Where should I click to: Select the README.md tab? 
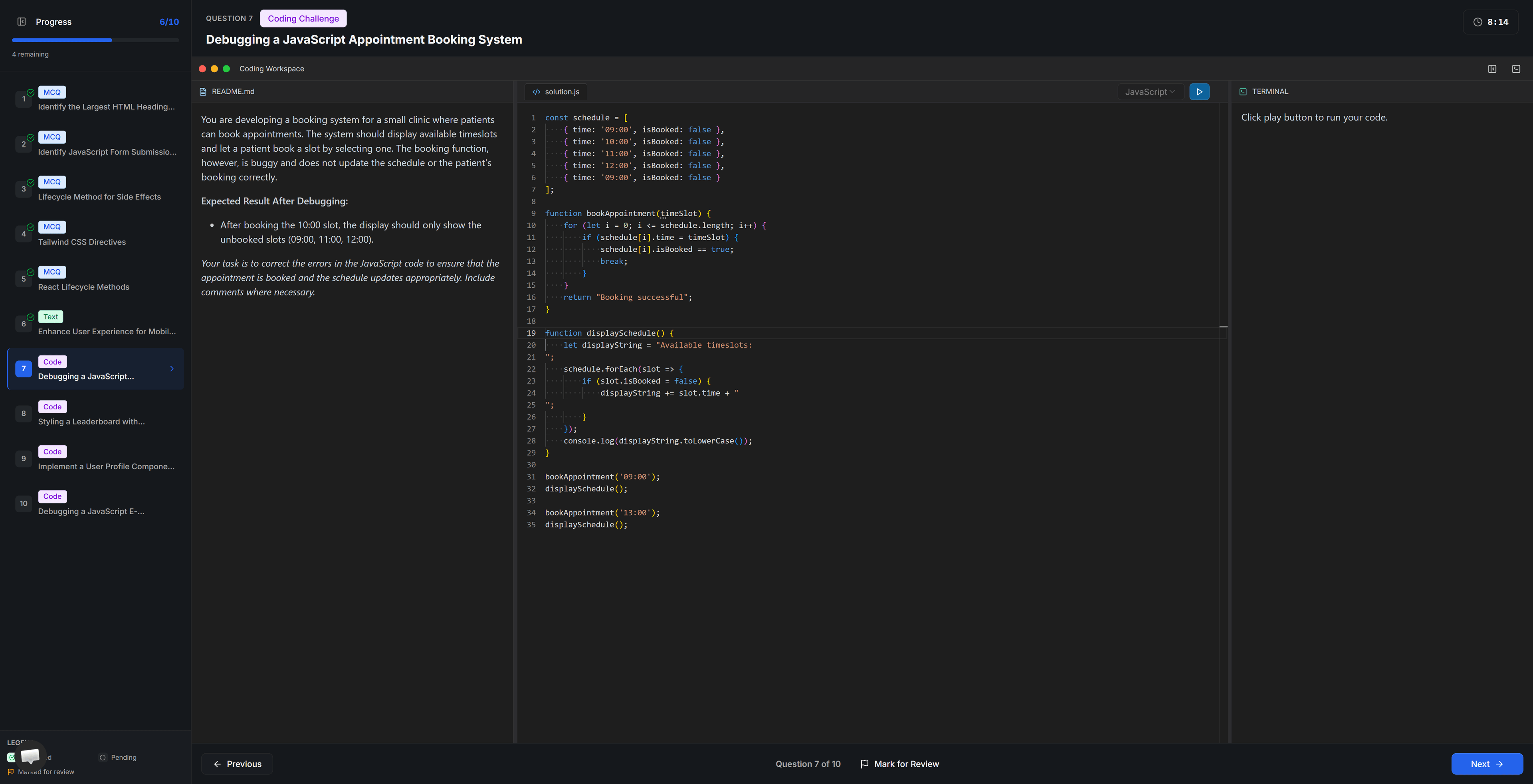pyautogui.click(x=227, y=92)
